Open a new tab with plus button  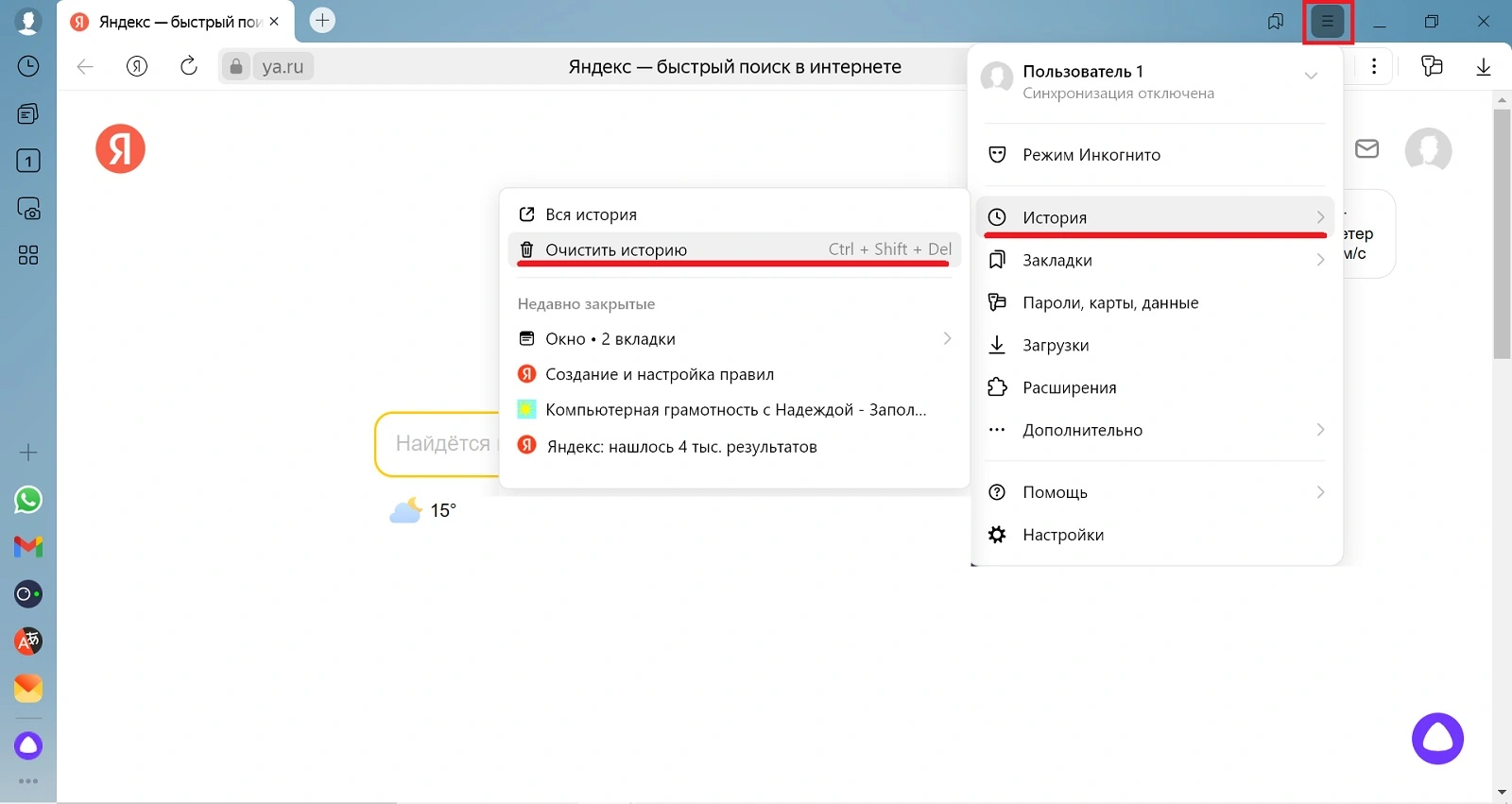pos(322,20)
